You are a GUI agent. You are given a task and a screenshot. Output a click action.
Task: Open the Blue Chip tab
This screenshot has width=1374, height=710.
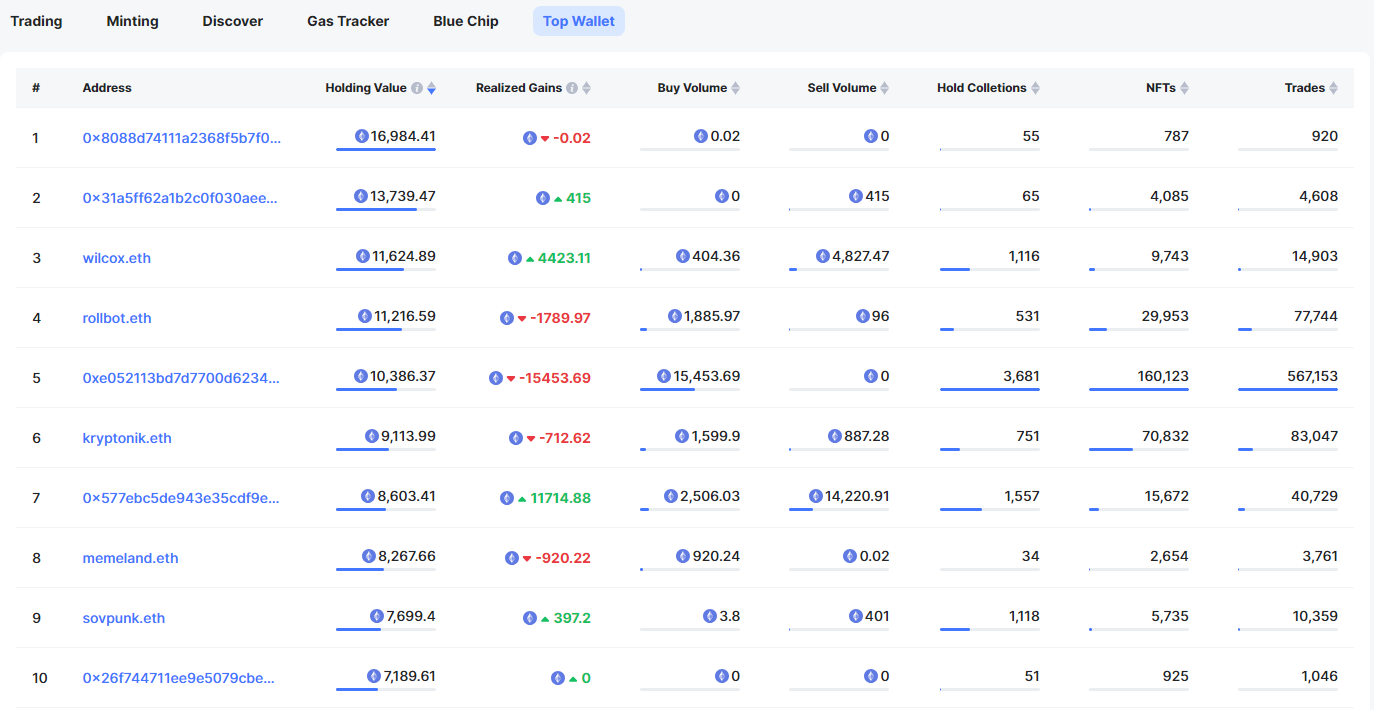(465, 21)
